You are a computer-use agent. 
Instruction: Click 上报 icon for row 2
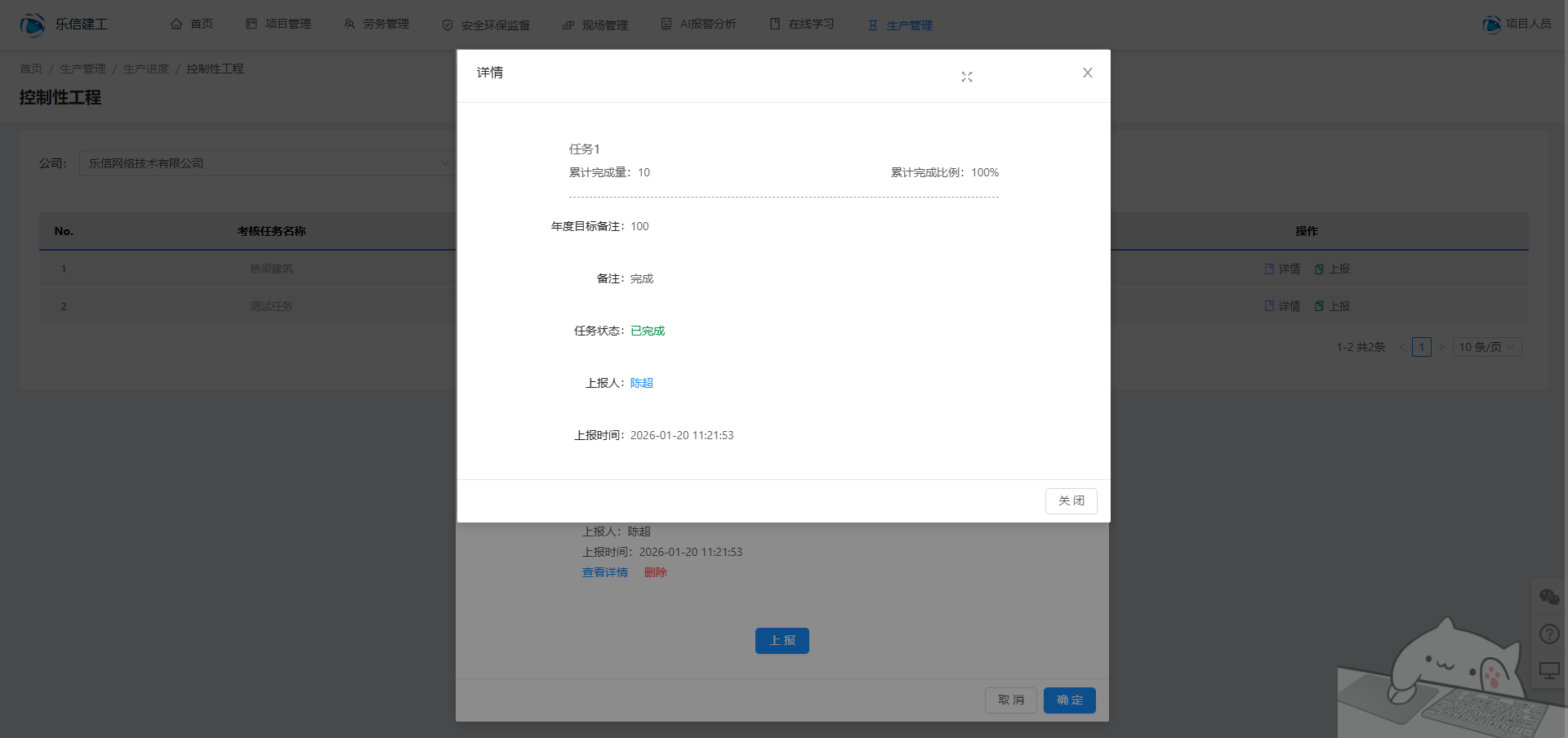point(1320,306)
